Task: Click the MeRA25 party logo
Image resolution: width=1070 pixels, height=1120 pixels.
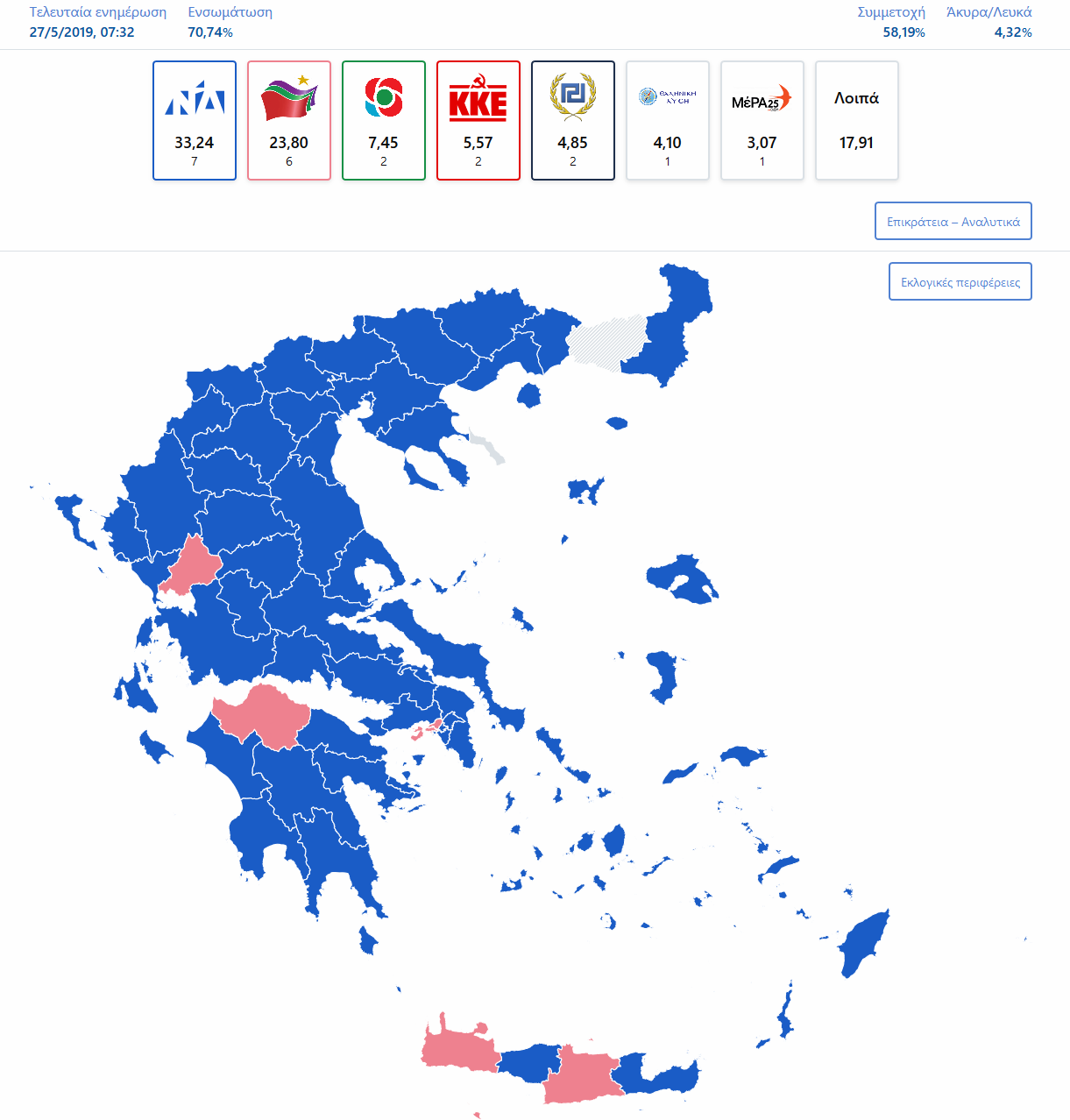Action: 762,100
